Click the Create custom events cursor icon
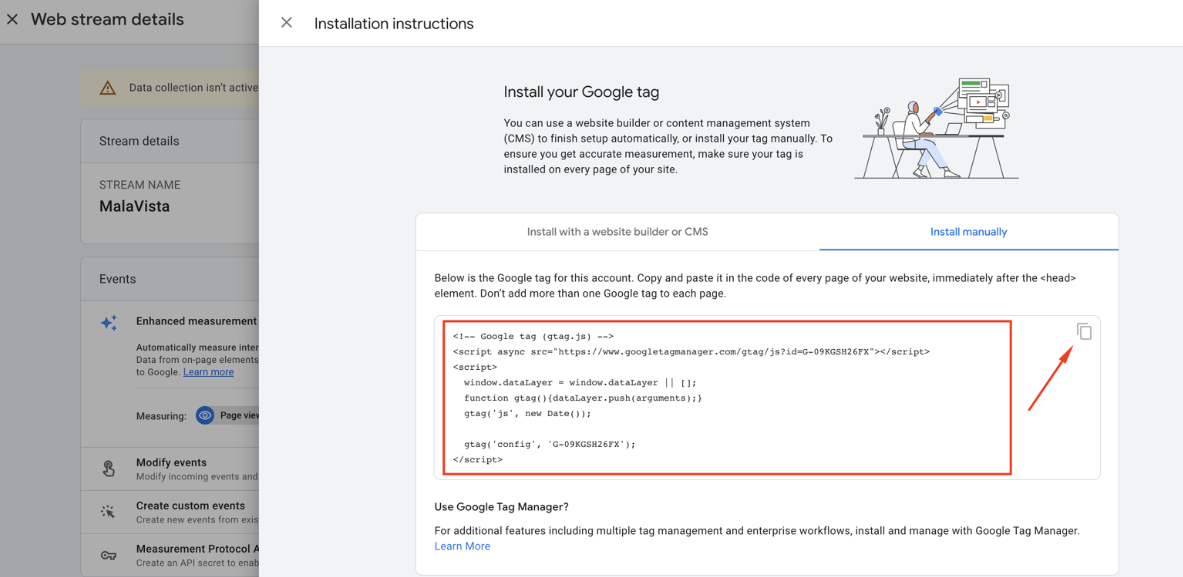1183x577 pixels. (109, 512)
